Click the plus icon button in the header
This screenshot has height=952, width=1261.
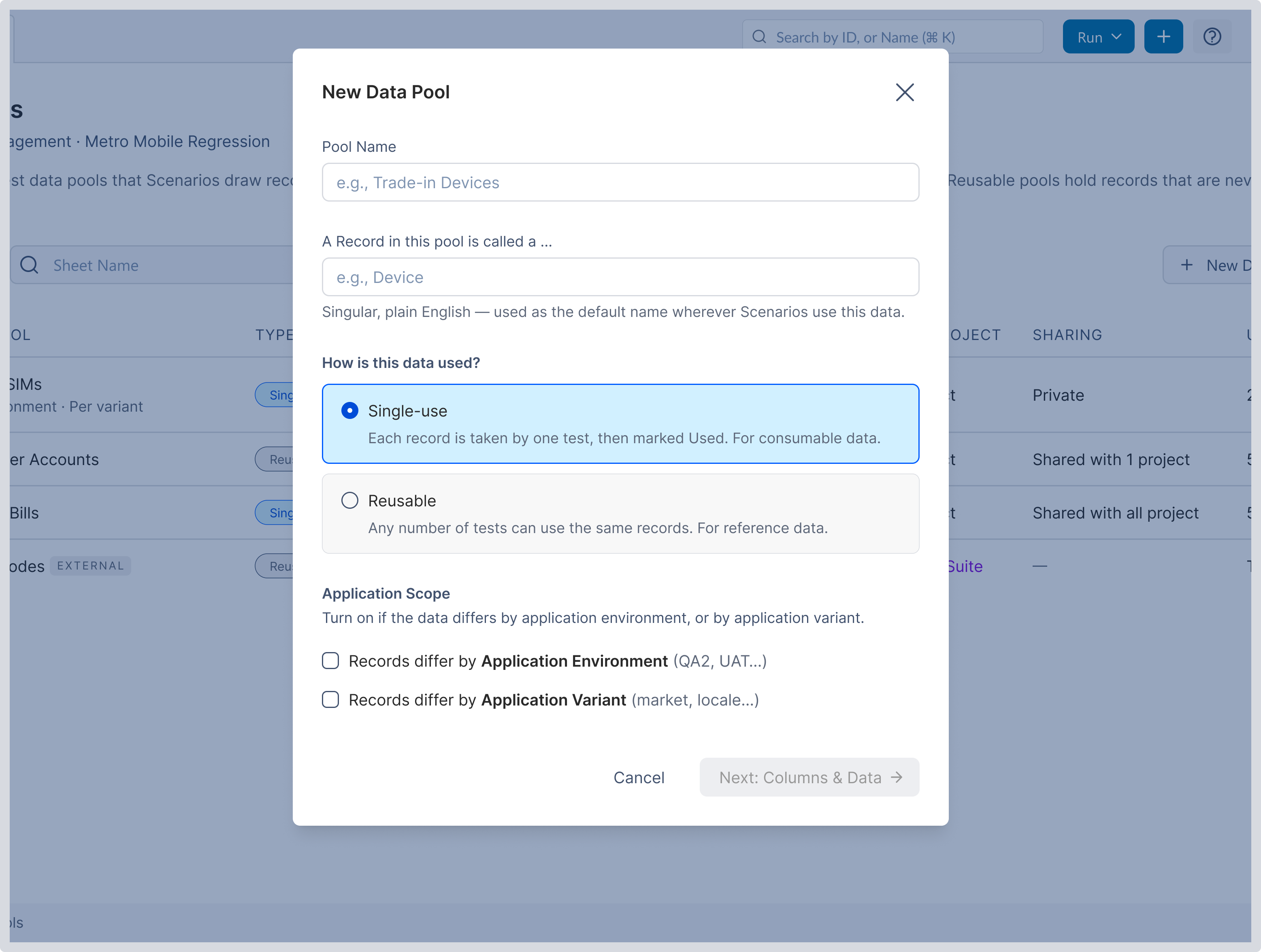(x=1163, y=37)
